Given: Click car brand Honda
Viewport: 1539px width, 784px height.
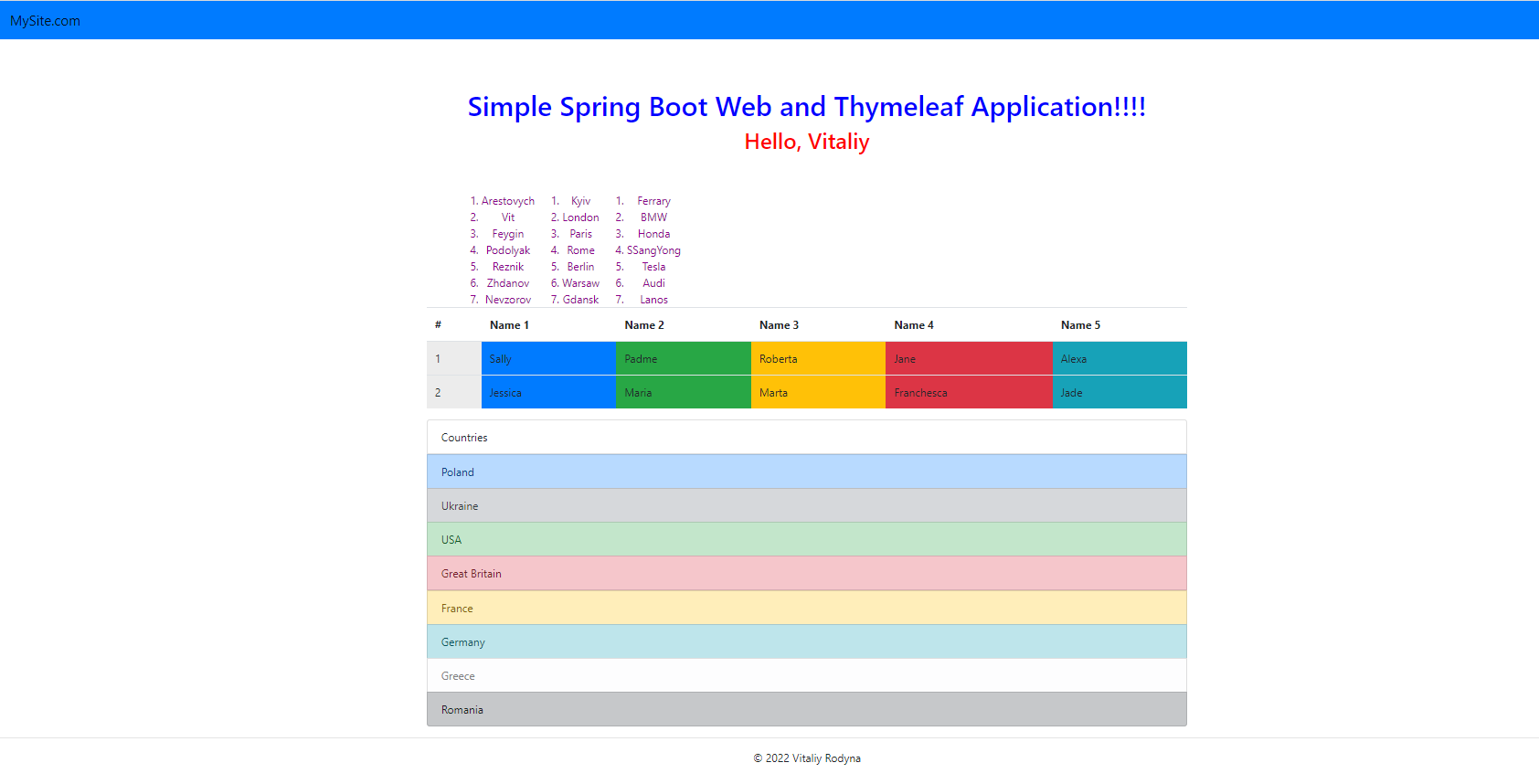Looking at the screenshot, I should click(653, 234).
